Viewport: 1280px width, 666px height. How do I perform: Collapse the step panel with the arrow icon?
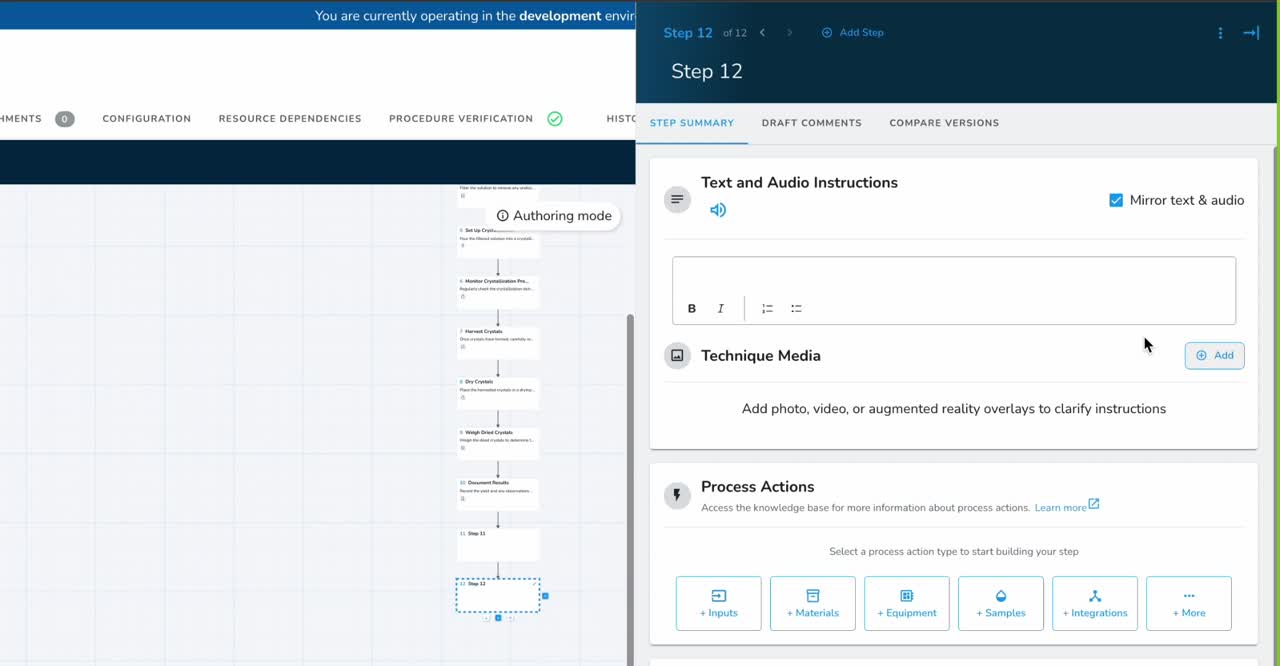pyautogui.click(x=1250, y=33)
